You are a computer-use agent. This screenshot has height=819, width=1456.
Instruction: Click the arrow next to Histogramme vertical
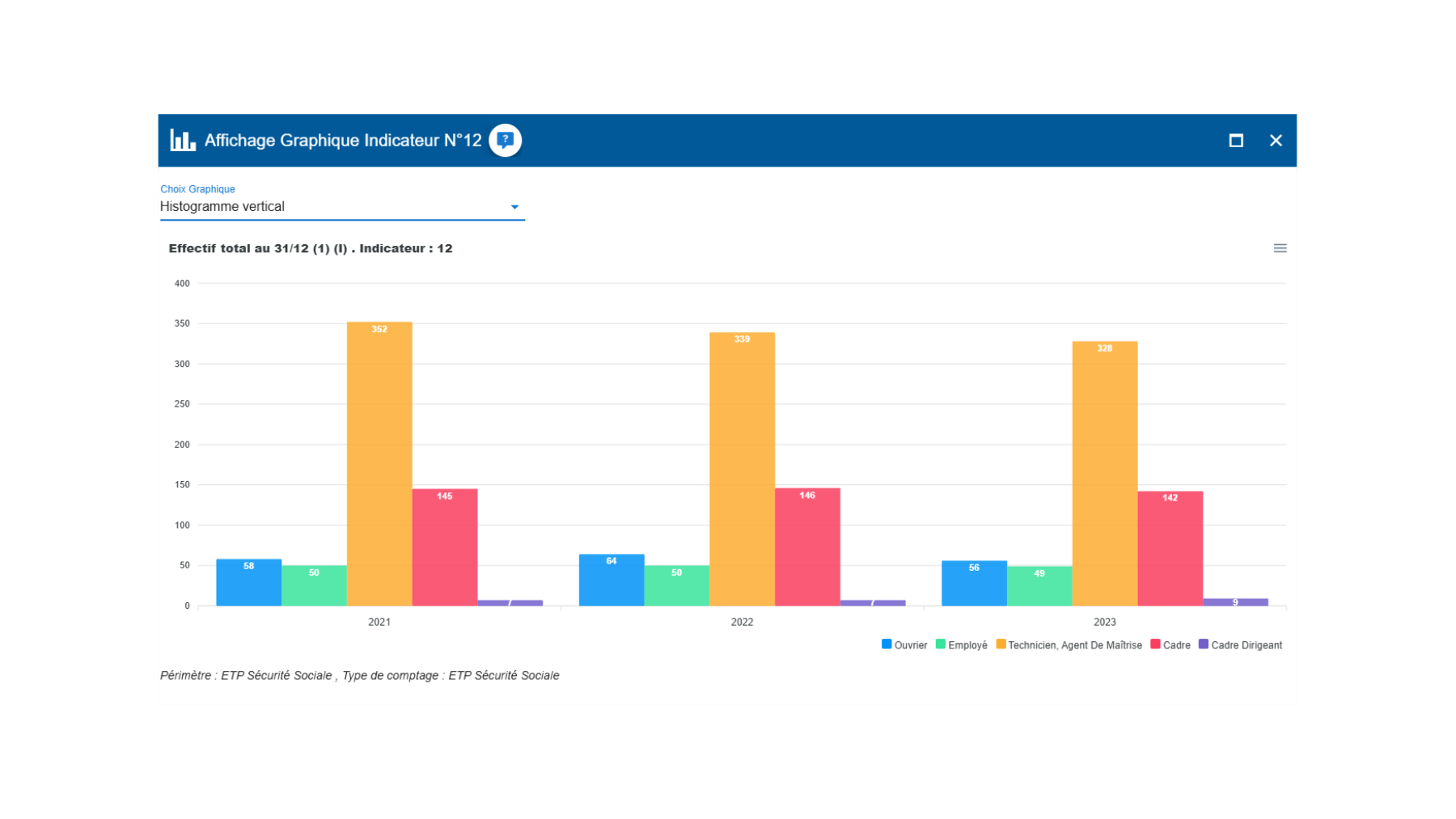(x=514, y=207)
